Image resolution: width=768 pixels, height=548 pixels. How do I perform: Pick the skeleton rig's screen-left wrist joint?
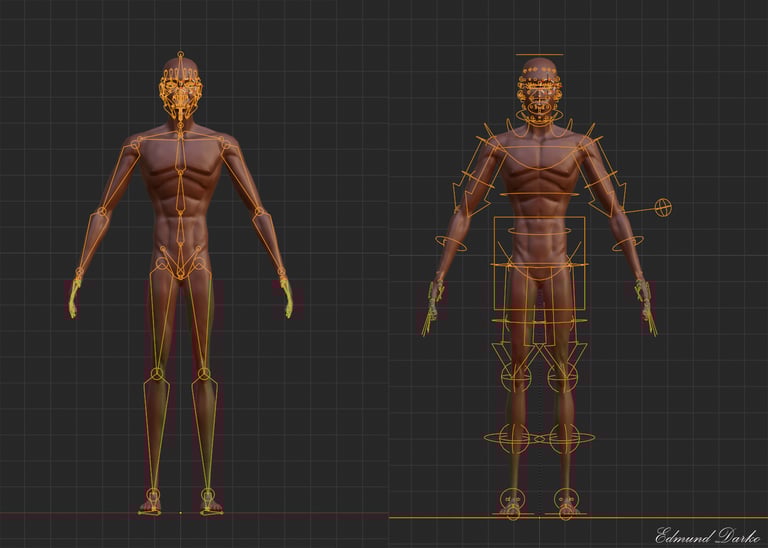pos(79,271)
